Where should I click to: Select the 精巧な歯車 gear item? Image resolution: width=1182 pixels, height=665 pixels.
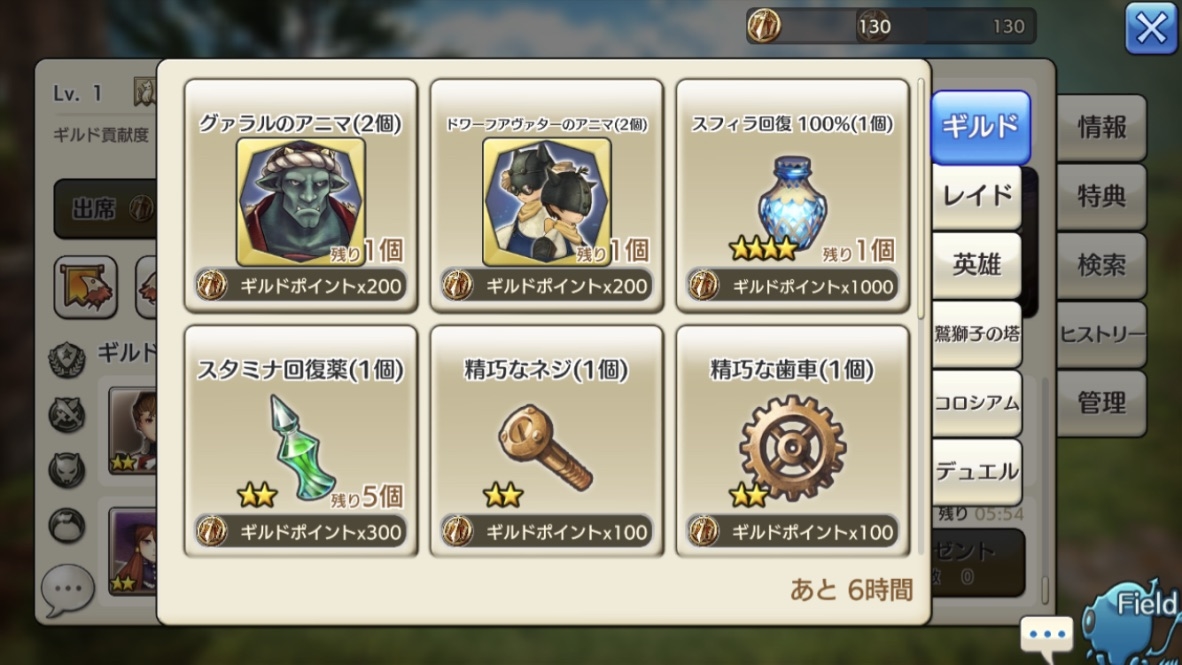(x=792, y=449)
